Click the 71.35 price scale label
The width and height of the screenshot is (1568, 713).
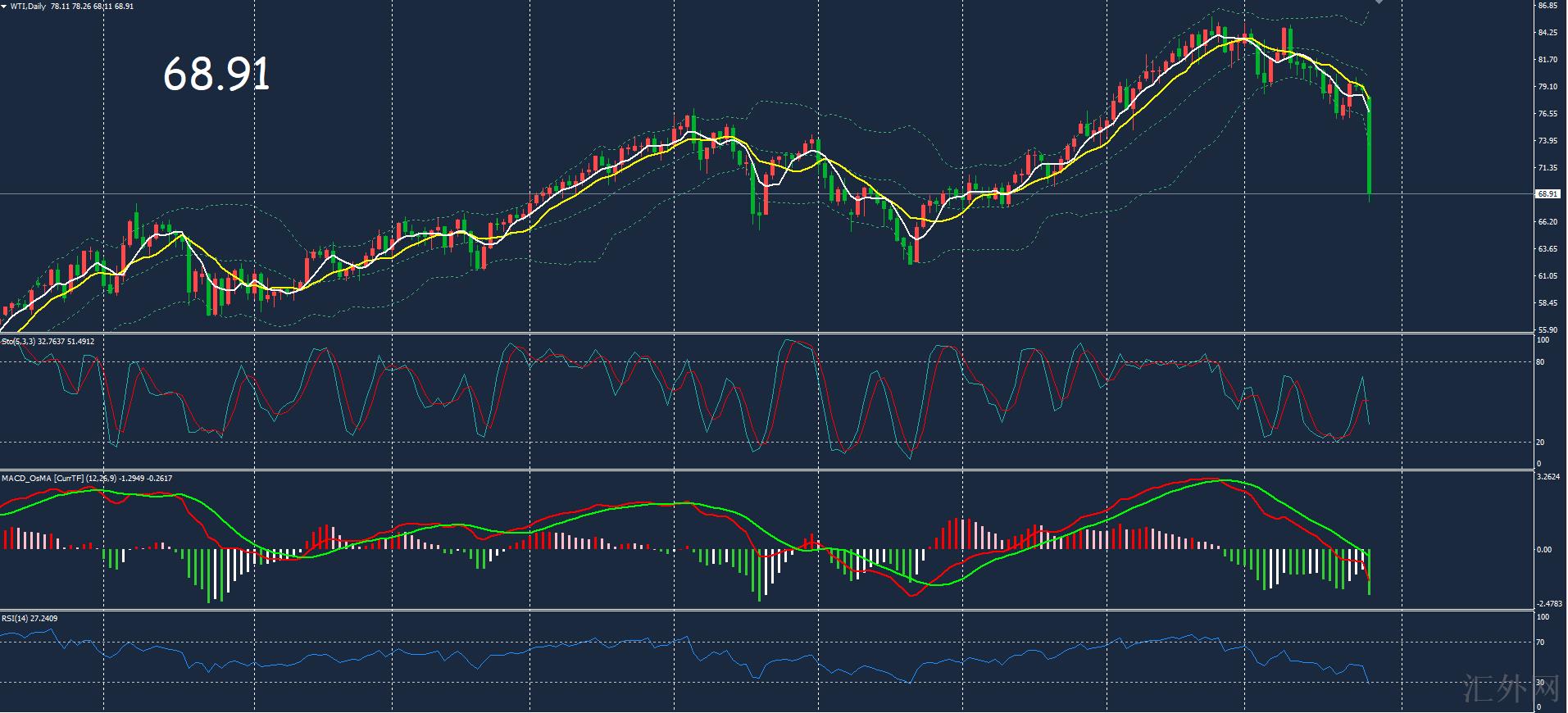click(x=1548, y=168)
